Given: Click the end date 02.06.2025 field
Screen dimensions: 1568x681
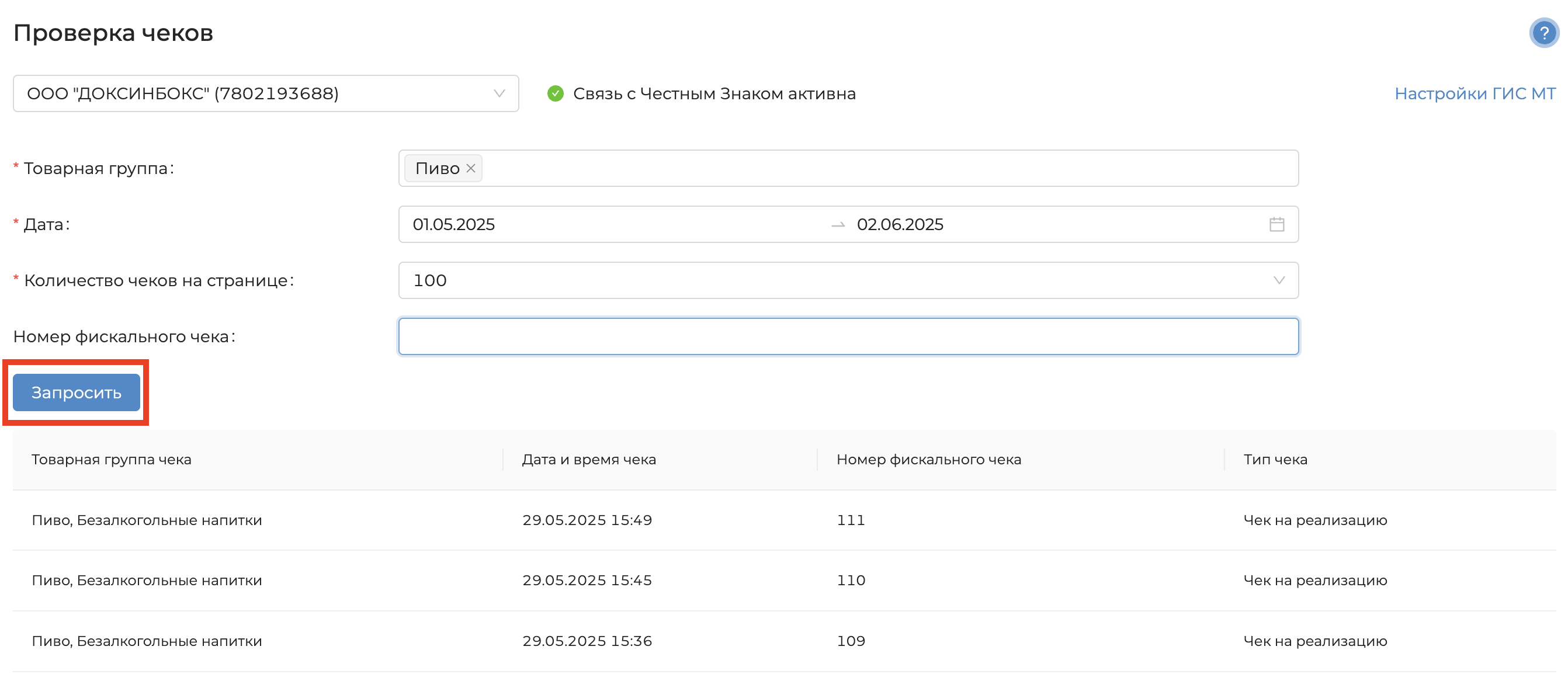Looking at the screenshot, I should coord(900,224).
